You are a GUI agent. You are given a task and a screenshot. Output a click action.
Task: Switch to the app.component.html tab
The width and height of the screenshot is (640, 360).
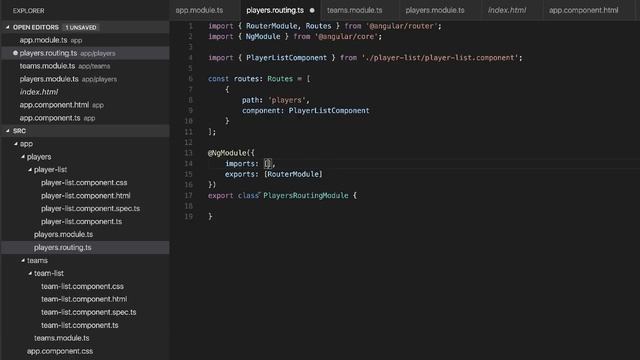pyautogui.click(x=583, y=10)
